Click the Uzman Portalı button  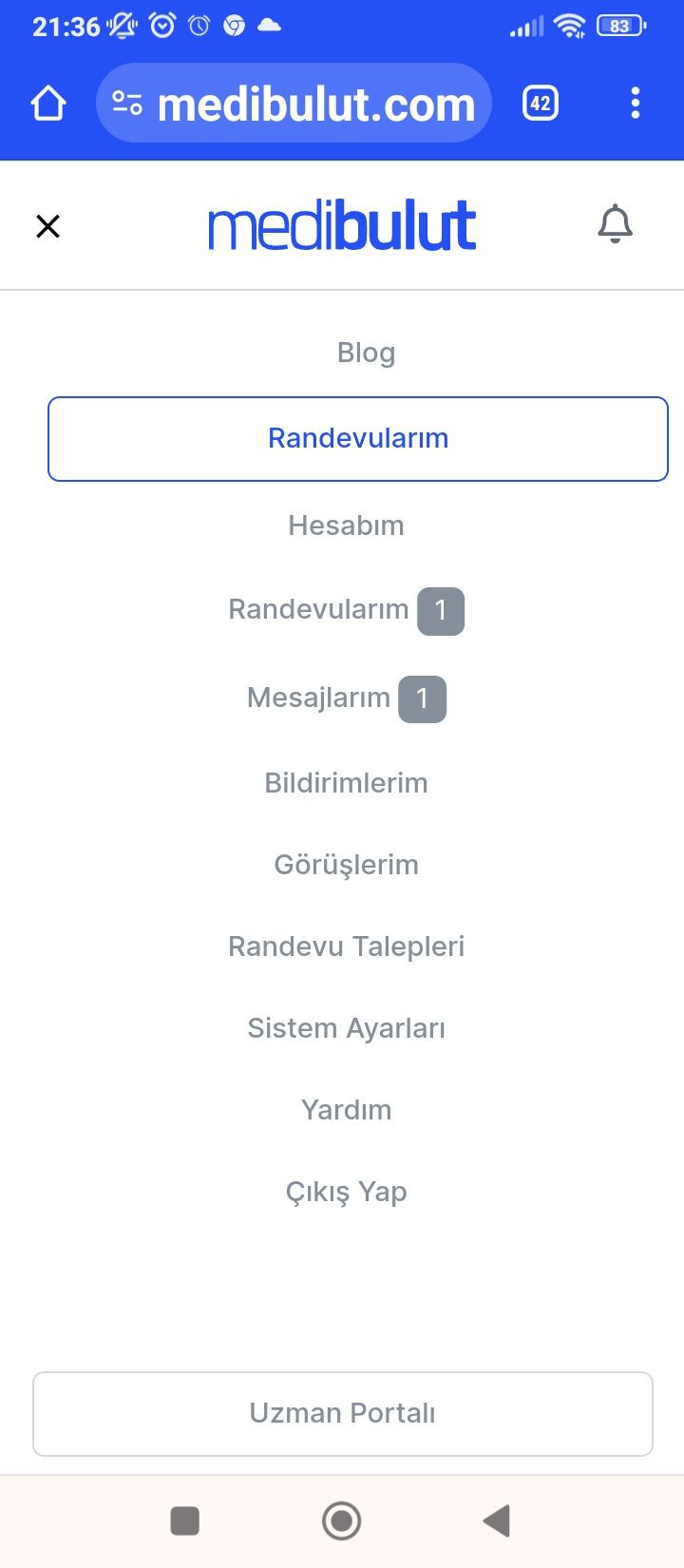coord(343,1413)
